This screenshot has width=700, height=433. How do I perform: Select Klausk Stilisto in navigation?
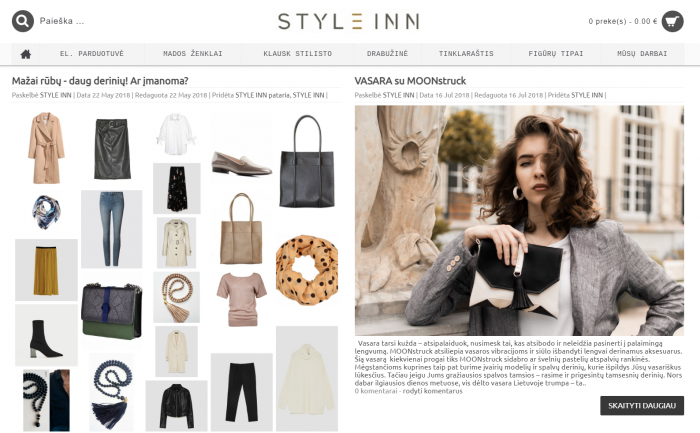(298, 54)
